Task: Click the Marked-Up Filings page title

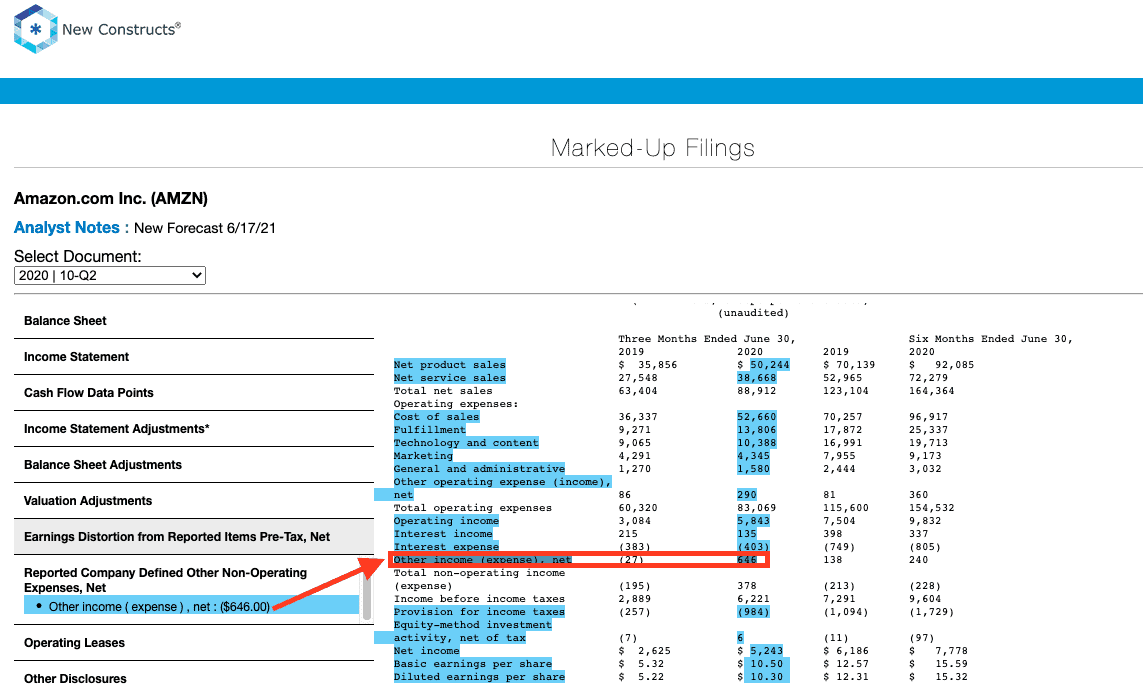Action: (652, 148)
